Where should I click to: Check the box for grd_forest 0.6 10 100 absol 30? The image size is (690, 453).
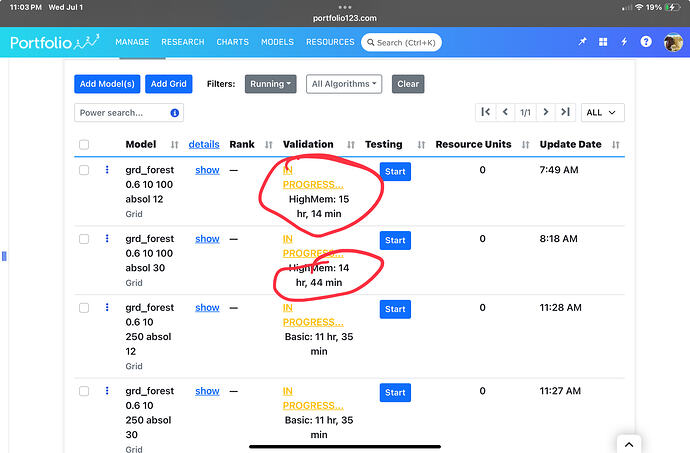[x=84, y=239]
